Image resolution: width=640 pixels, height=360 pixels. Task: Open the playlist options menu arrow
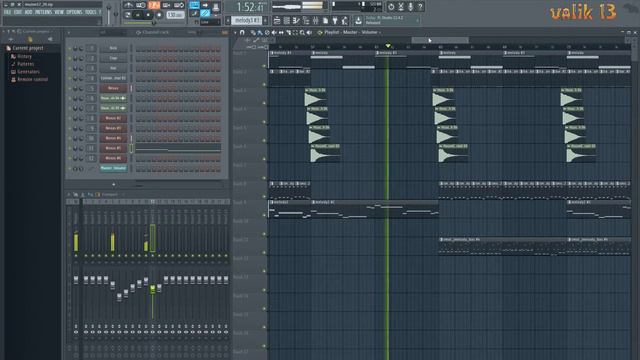(x=235, y=32)
